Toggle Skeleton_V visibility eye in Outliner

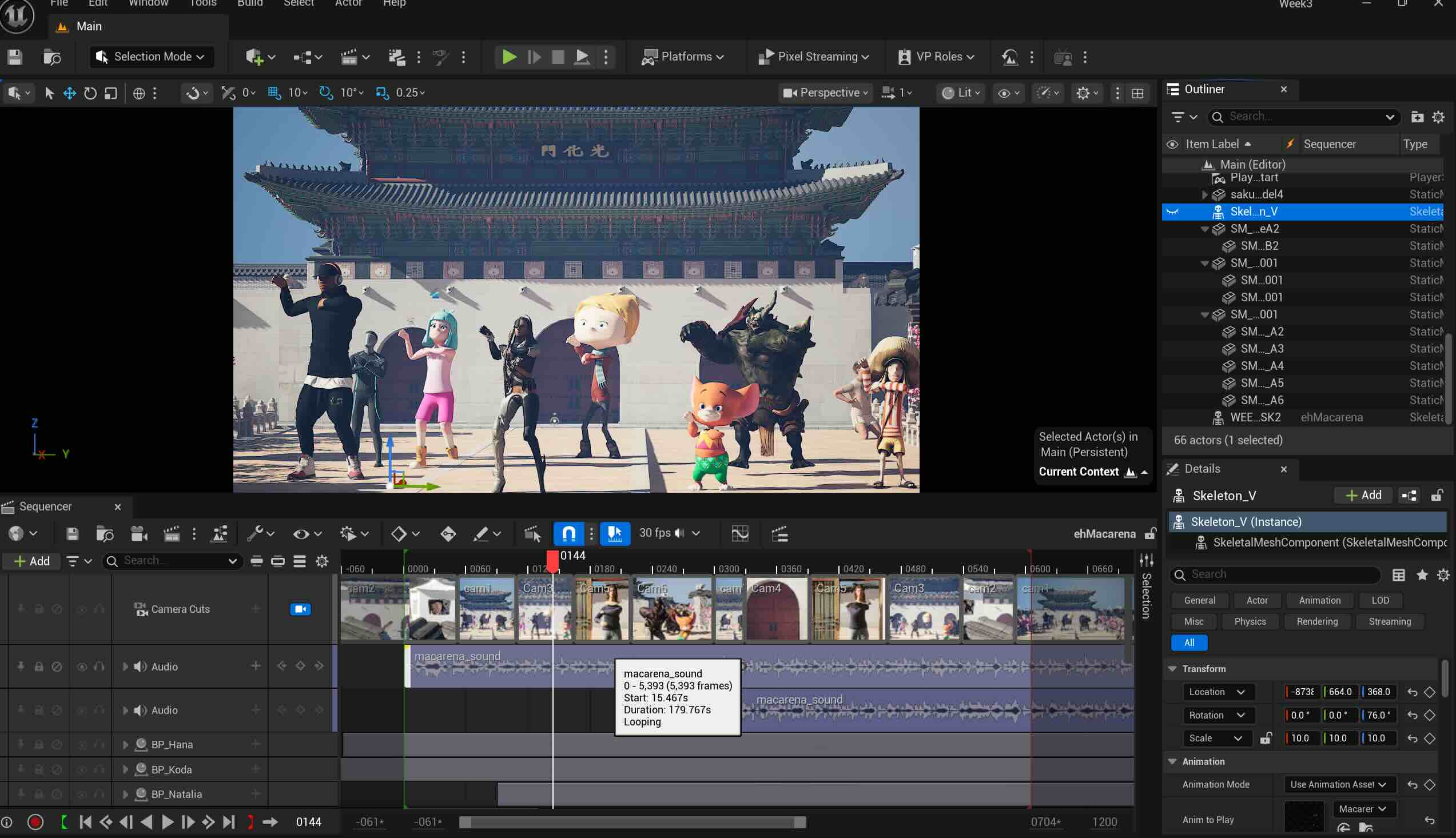(1172, 212)
